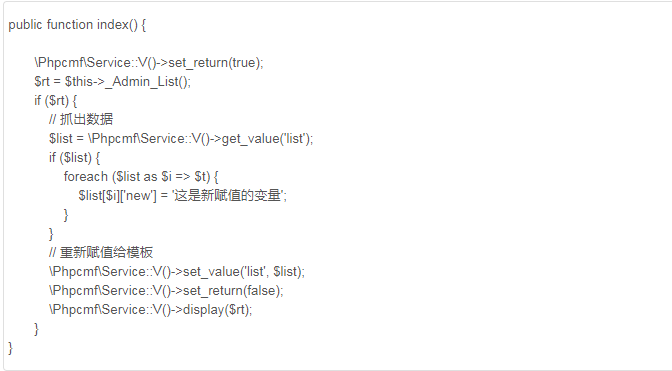Click the closing brace of the foreach loop

pyautogui.click(x=66, y=215)
